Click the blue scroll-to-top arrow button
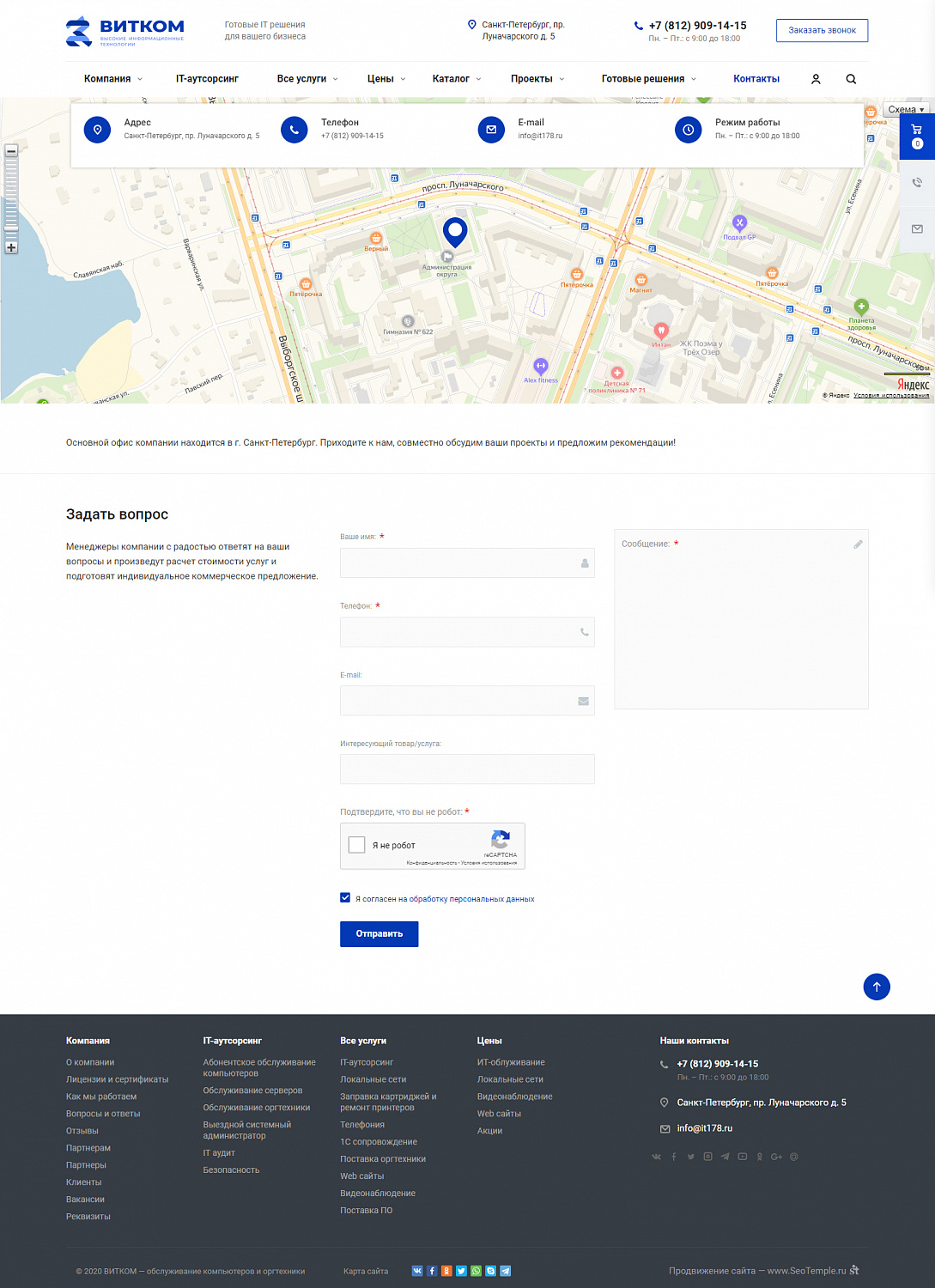The image size is (935, 1288). 877,987
